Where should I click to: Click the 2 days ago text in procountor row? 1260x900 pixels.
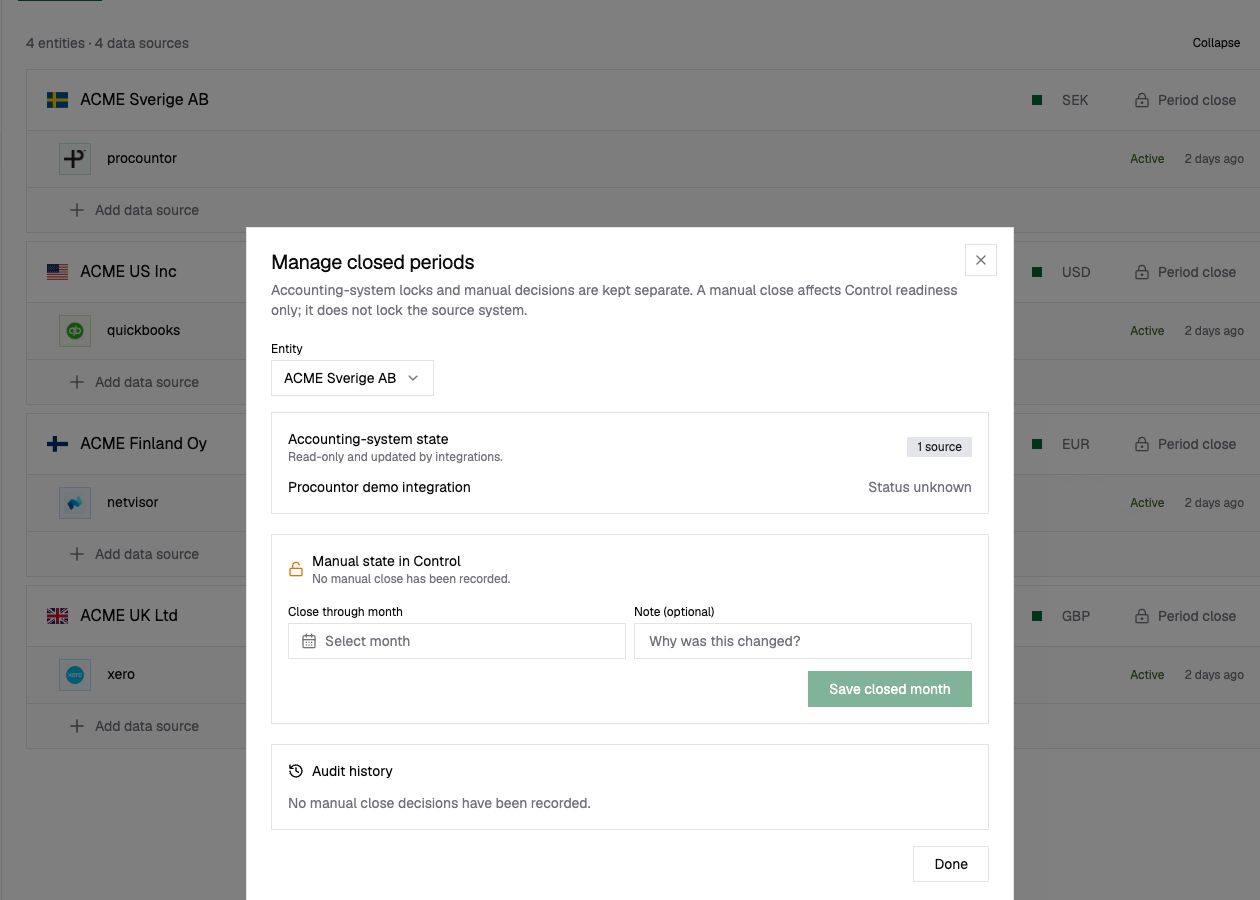(x=1214, y=159)
